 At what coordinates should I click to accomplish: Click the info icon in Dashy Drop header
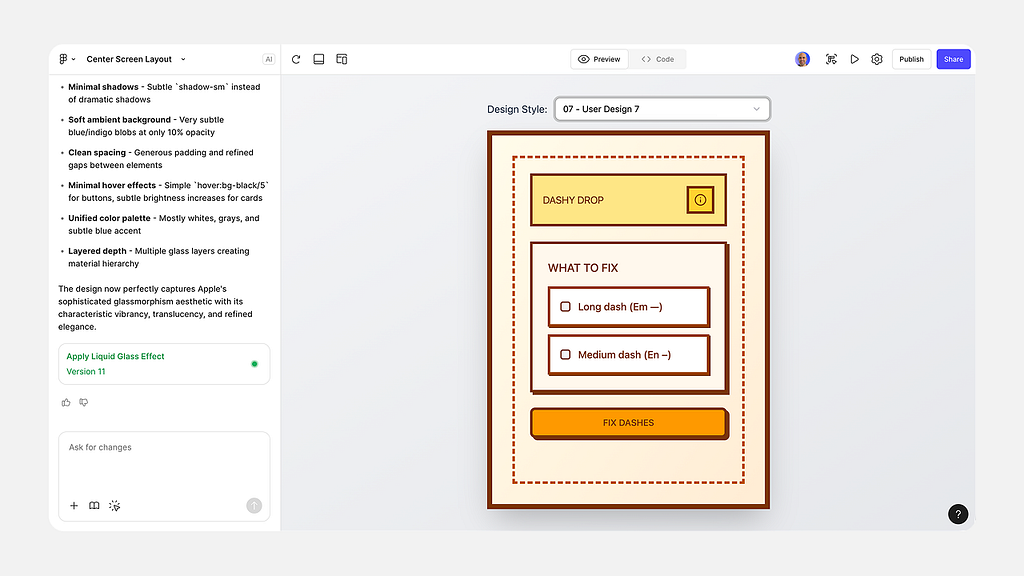pyautogui.click(x=700, y=200)
